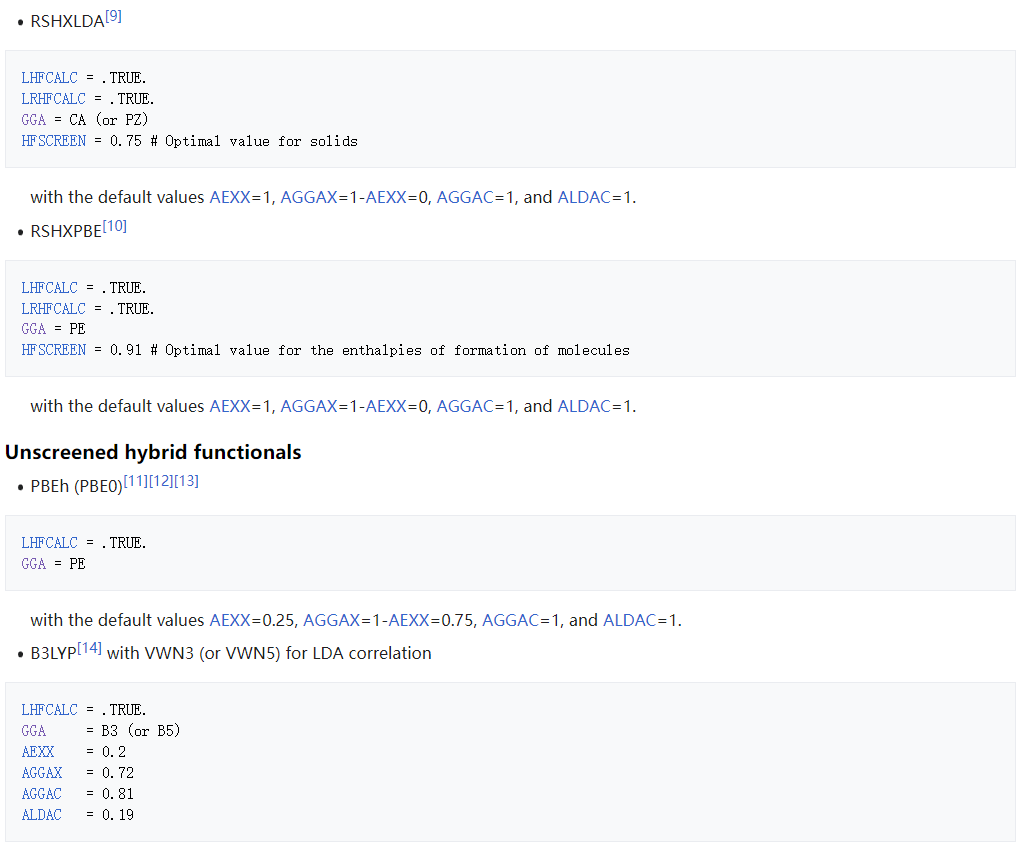Click AGGAX link below the RSHXPBE block
This screenshot has width=1027, height=849.
308,406
